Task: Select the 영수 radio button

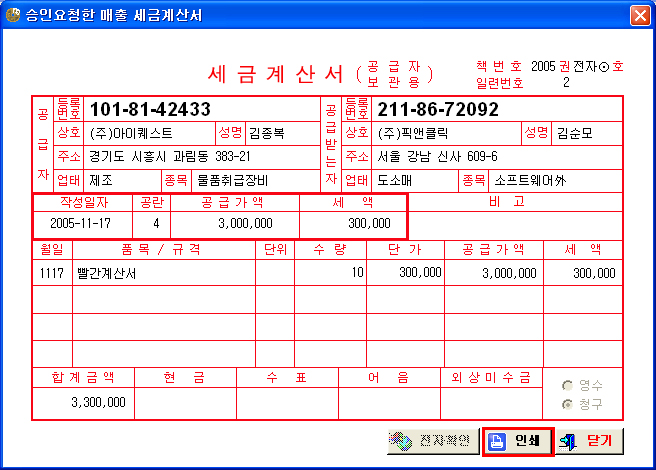Action: (567, 385)
